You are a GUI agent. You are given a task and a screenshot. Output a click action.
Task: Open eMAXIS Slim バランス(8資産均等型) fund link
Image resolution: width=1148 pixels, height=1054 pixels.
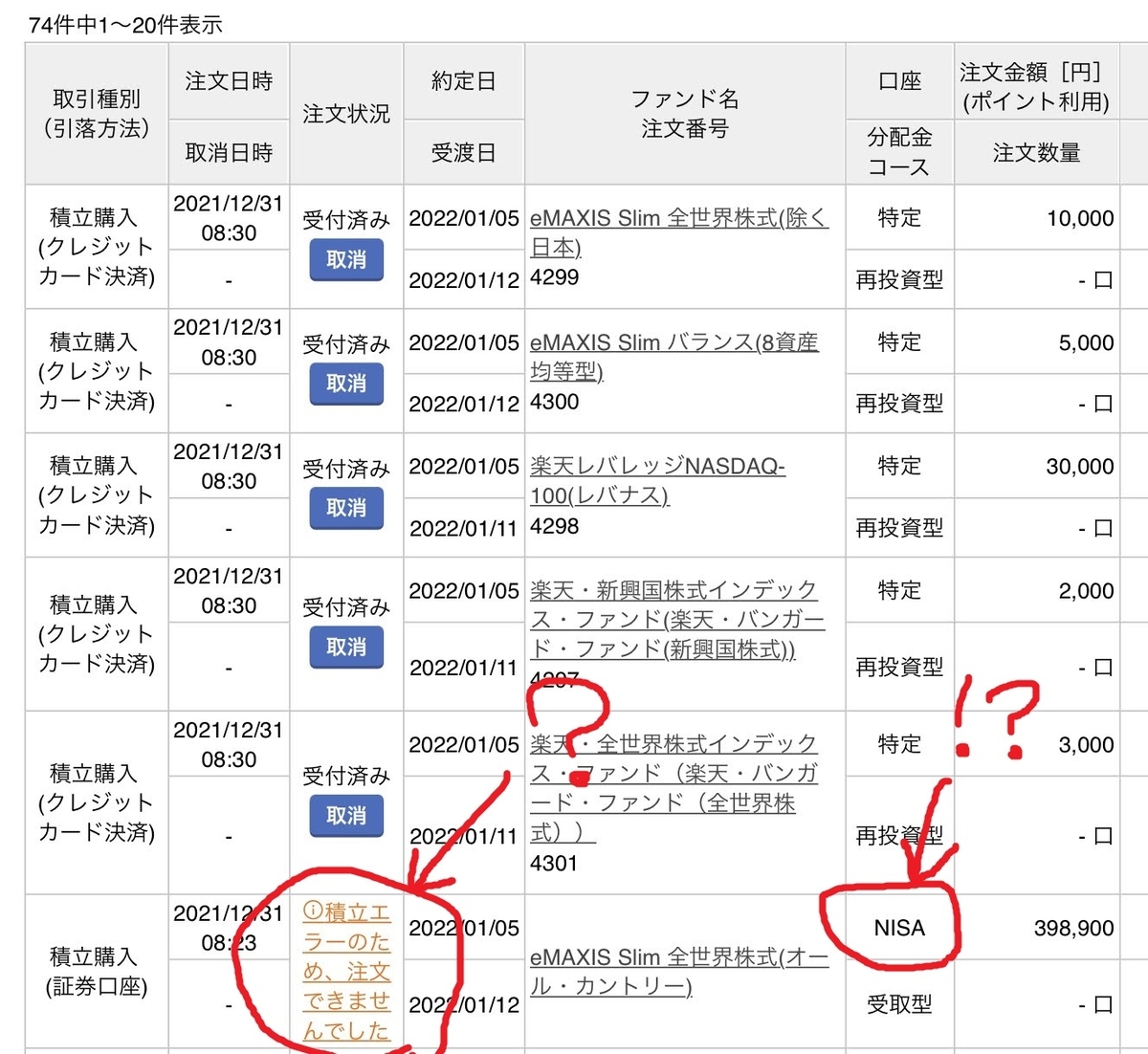tap(674, 357)
